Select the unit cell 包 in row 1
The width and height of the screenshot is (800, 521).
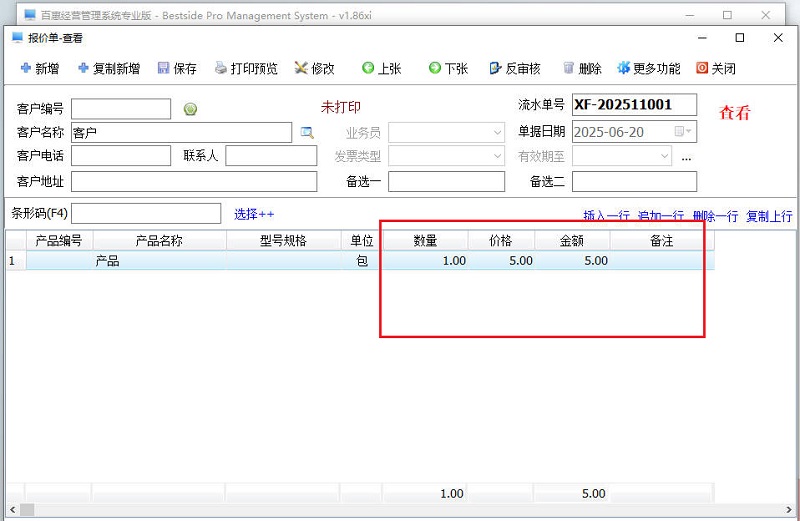pyautogui.click(x=362, y=261)
